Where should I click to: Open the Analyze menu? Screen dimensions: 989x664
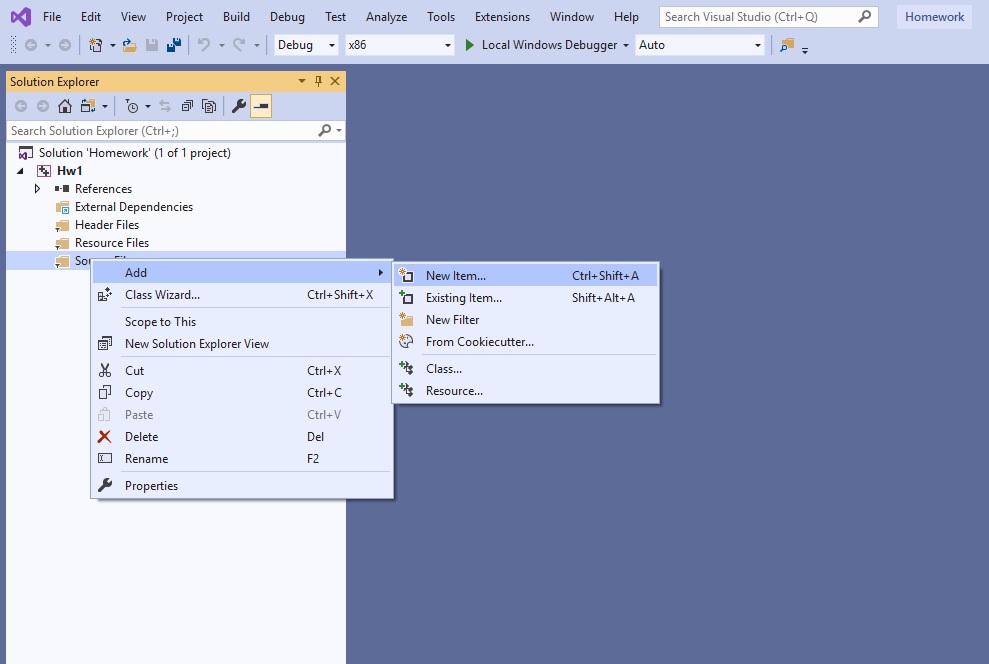386,17
